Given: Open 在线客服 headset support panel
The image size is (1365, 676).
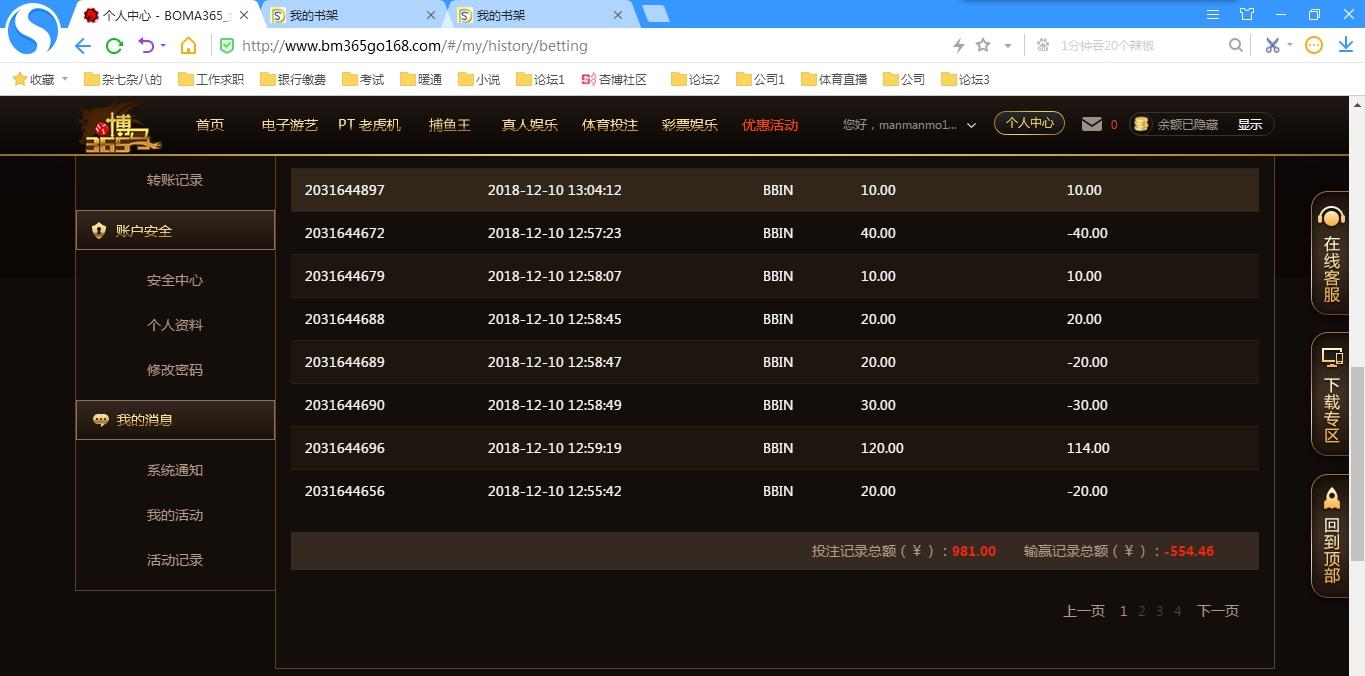Looking at the screenshot, I should (x=1331, y=253).
